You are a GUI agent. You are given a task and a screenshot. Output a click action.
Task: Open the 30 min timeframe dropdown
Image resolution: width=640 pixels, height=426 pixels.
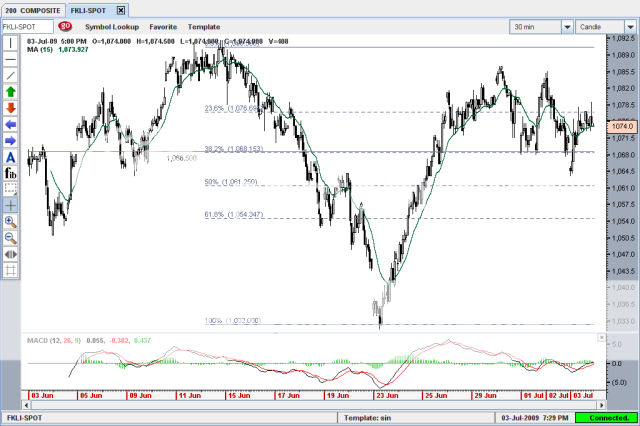pos(567,26)
